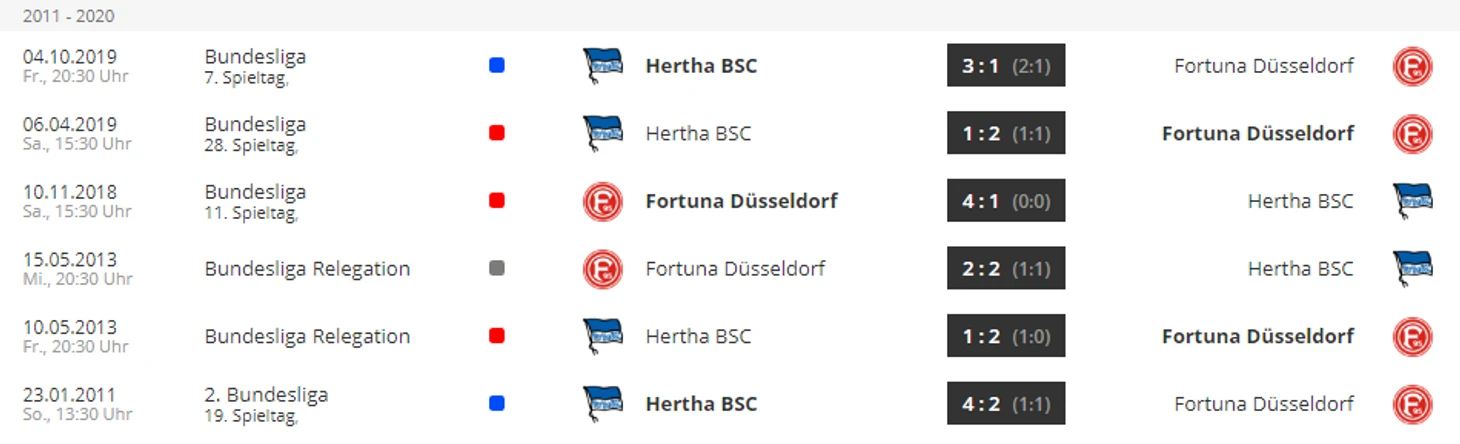The image size is (1460, 444).
Task: Click Fortuna Düsseldorf home crest in 10.11.2018 match
Action: coord(603,201)
